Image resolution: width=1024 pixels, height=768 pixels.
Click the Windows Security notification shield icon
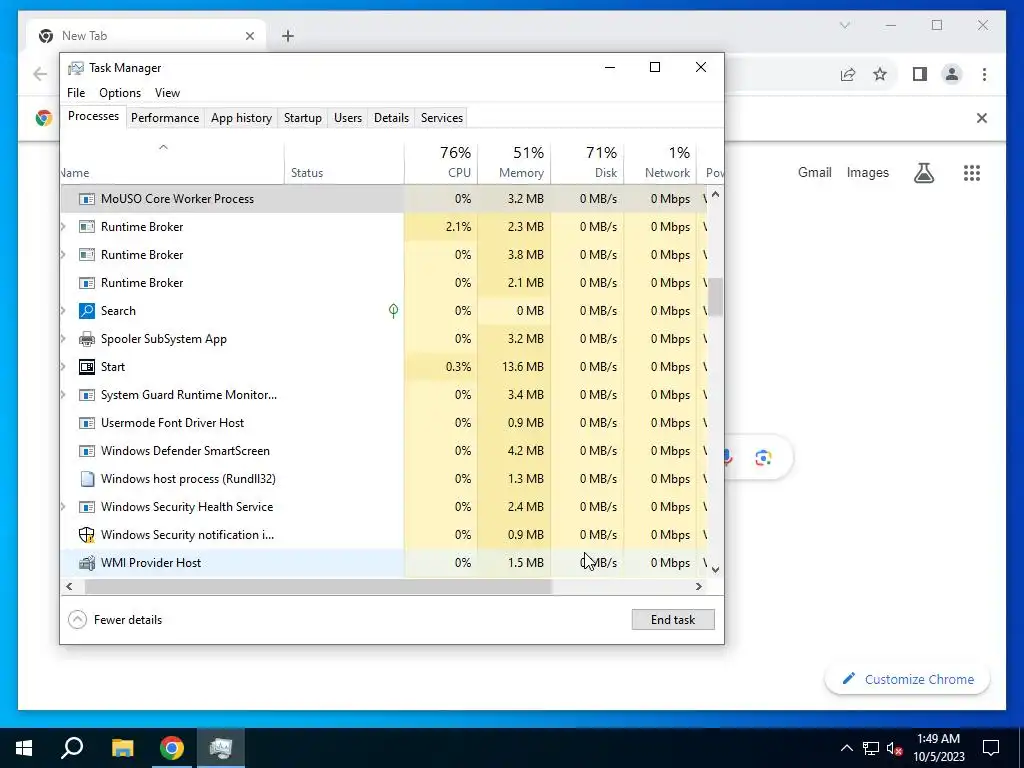[86, 535]
